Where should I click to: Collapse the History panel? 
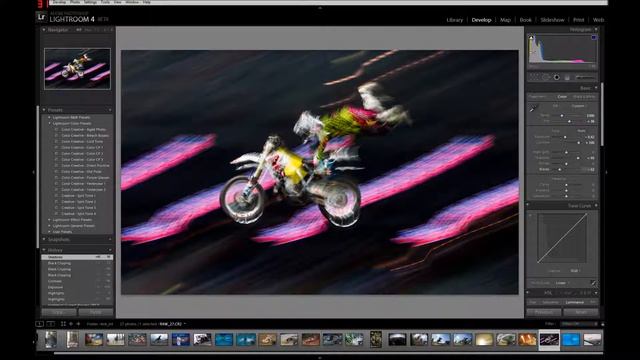coord(44,250)
